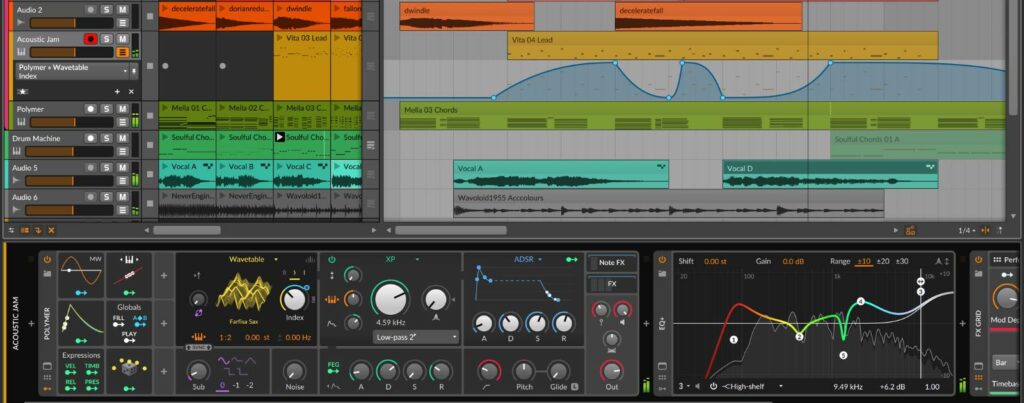Toggle the Polymer device power button
The width and height of the screenshot is (1024, 403).
[47, 259]
